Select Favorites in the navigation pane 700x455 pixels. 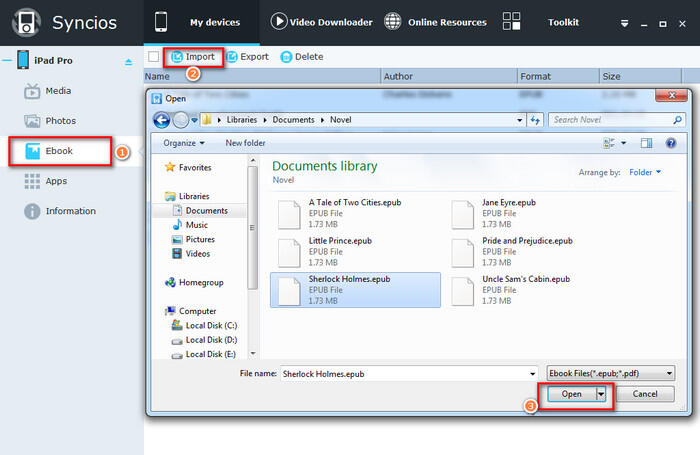[188, 167]
